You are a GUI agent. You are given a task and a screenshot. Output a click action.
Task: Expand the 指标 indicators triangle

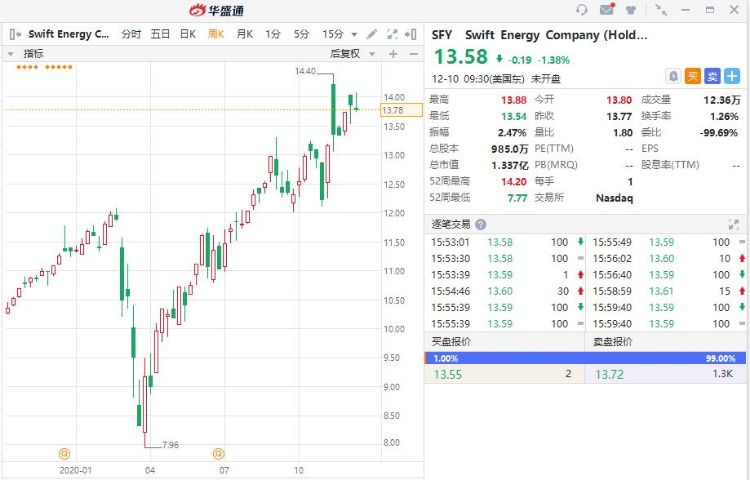click(x=11, y=54)
